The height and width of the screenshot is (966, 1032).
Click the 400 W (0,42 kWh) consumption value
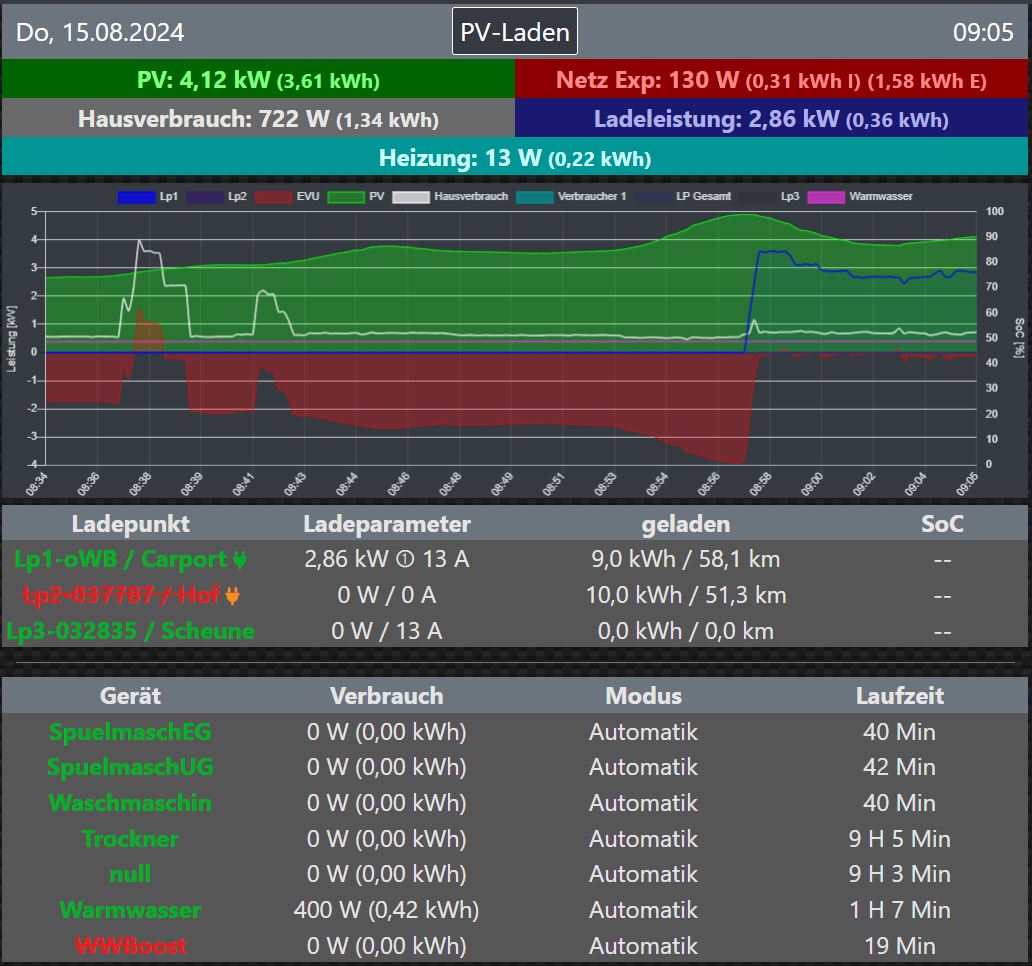pos(386,910)
